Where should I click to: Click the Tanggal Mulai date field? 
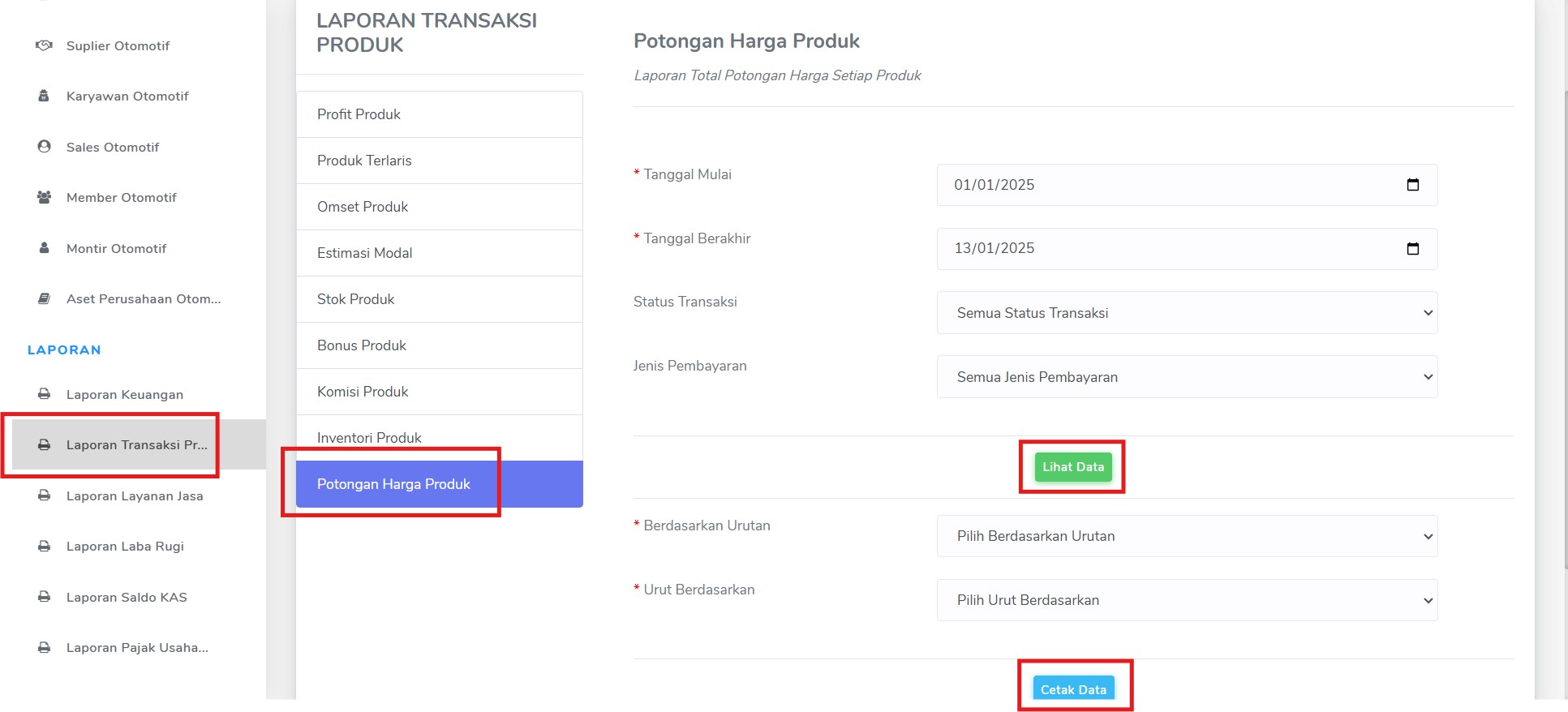[1187, 185]
